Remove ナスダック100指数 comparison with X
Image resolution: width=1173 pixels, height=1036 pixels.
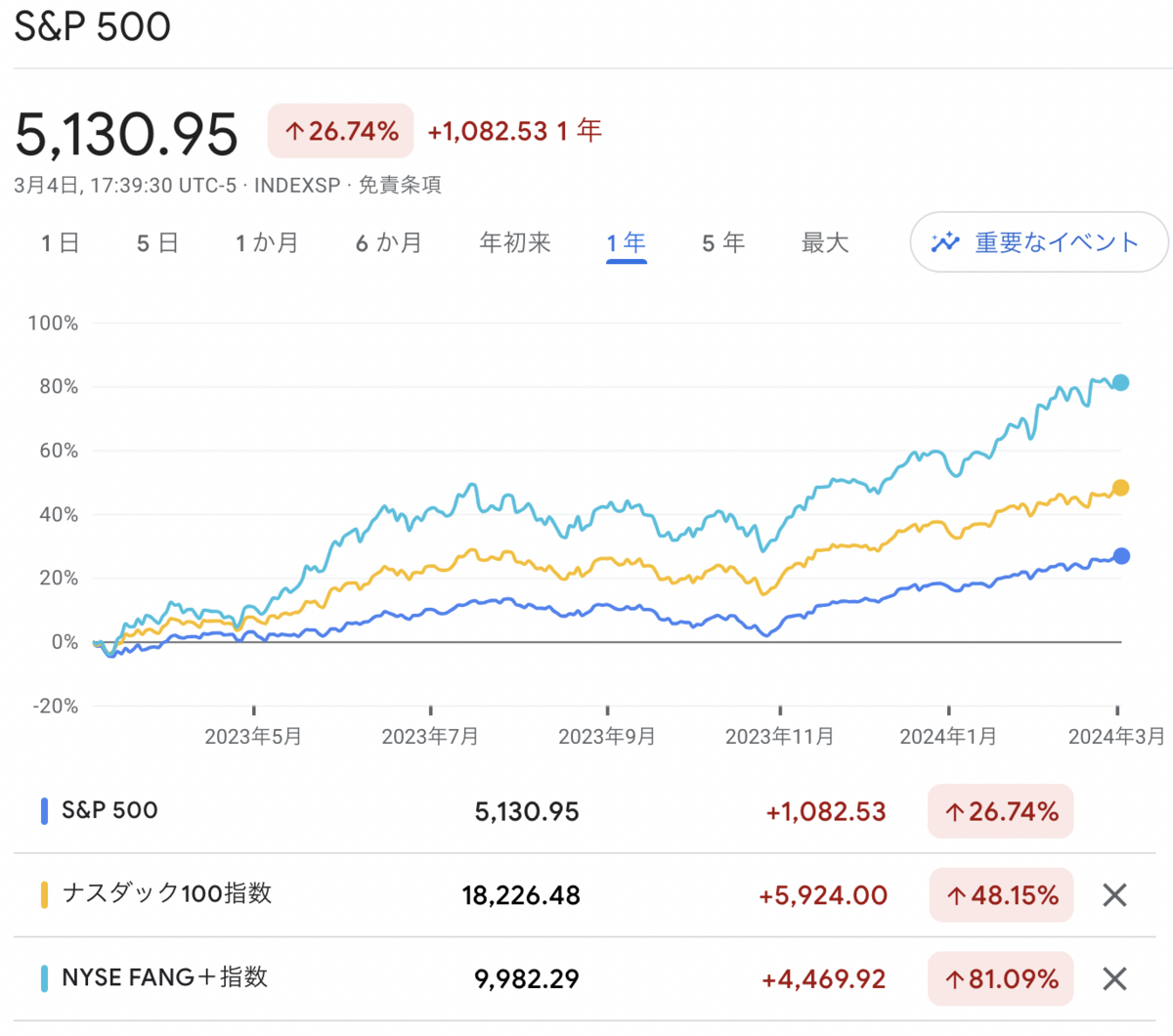pyautogui.click(x=1114, y=894)
